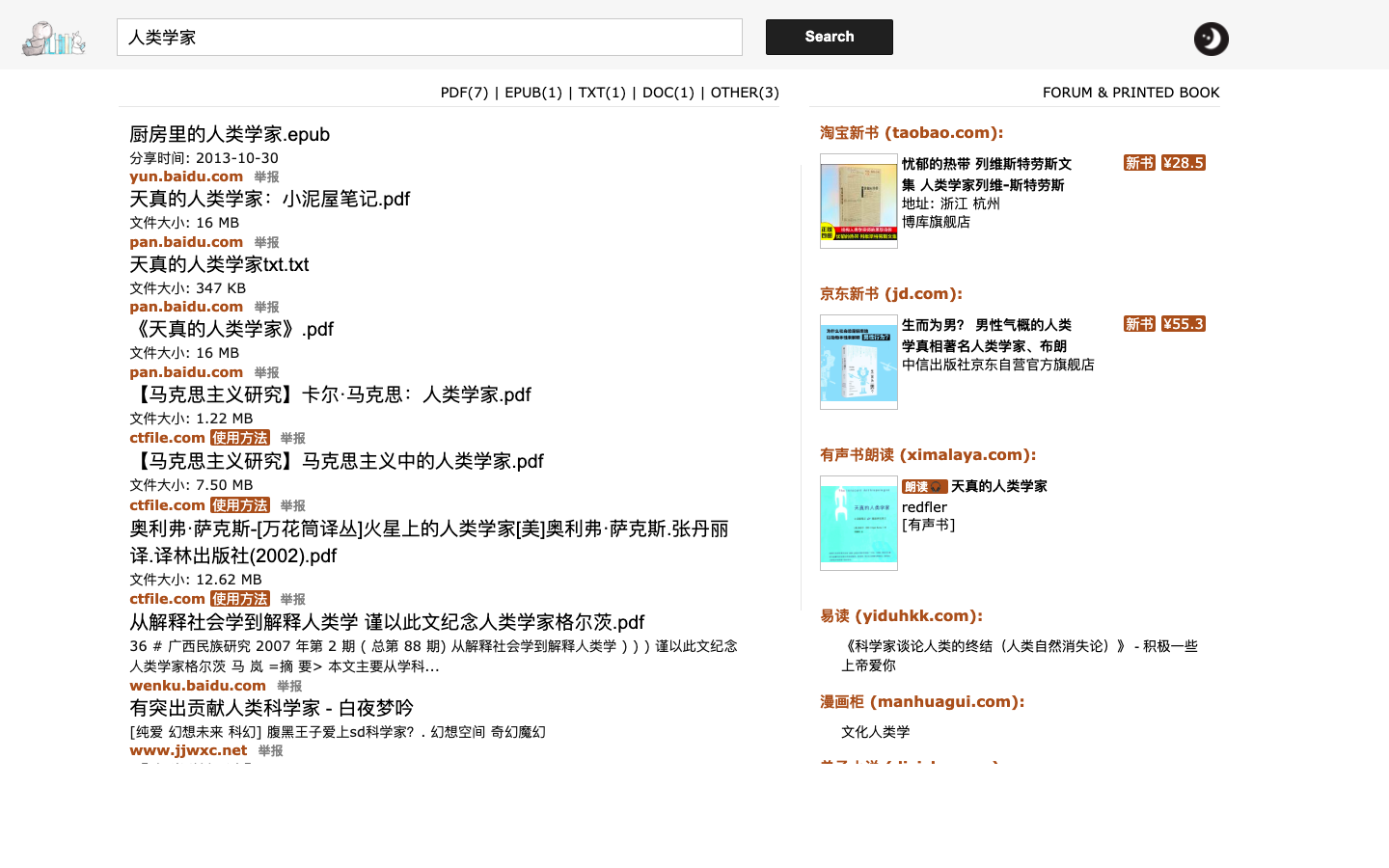Show OTHER(3) file results
1389x868 pixels.
tap(744, 93)
